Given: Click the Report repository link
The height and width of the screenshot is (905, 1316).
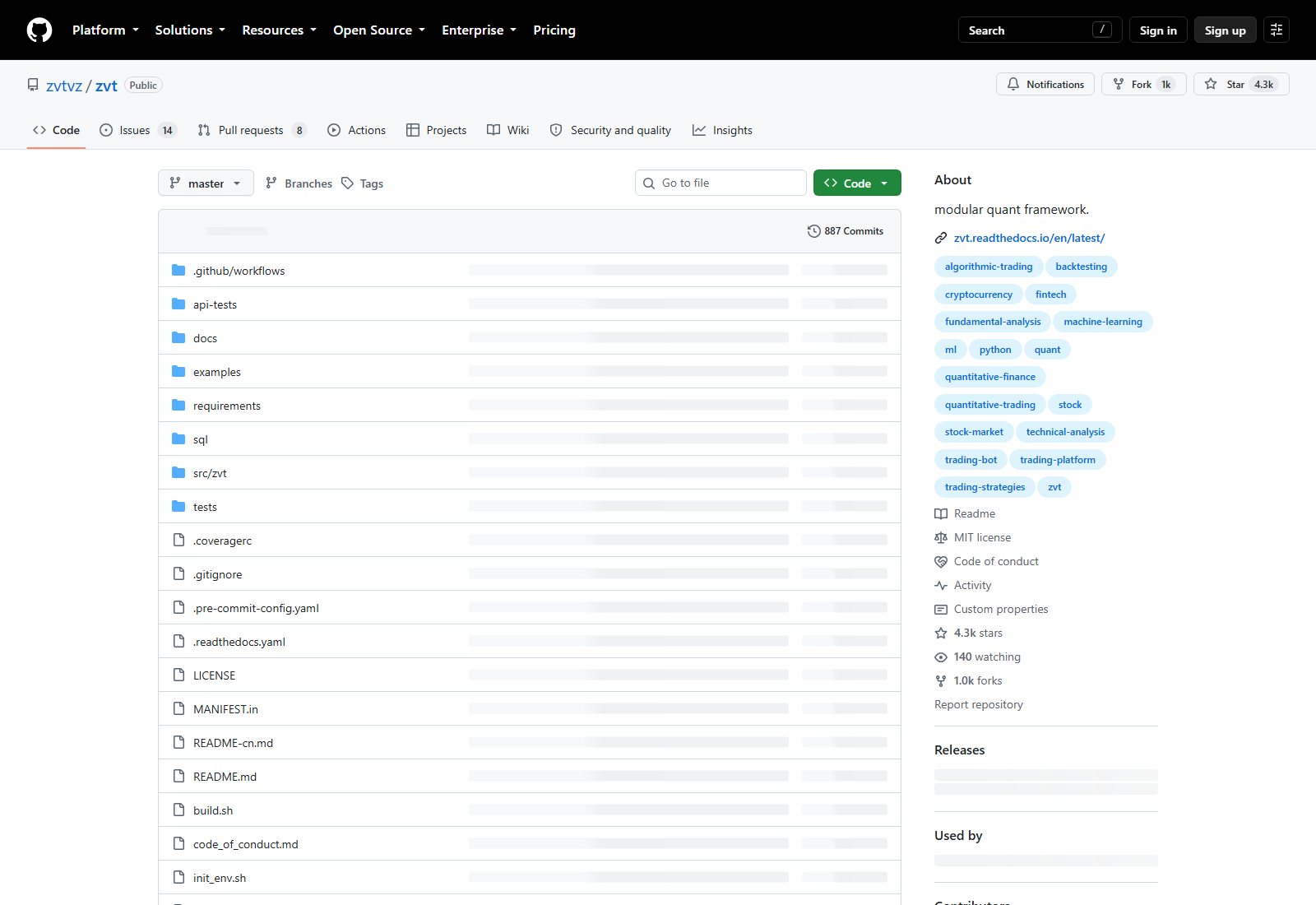Looking at the screenshot, I should (979, 705).
